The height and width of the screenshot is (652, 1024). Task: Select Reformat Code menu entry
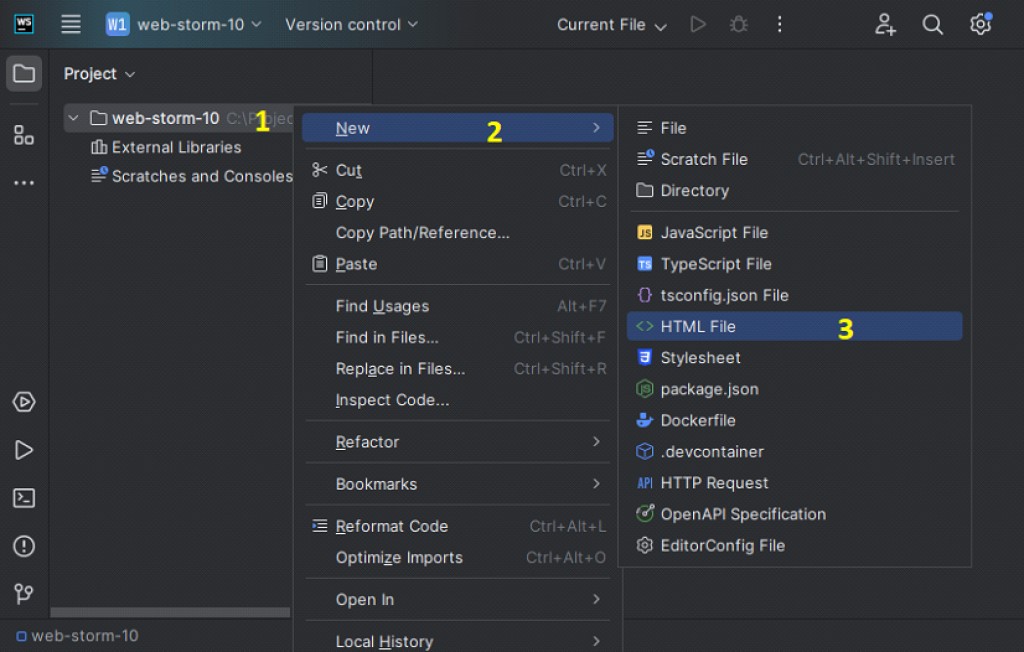457,526
